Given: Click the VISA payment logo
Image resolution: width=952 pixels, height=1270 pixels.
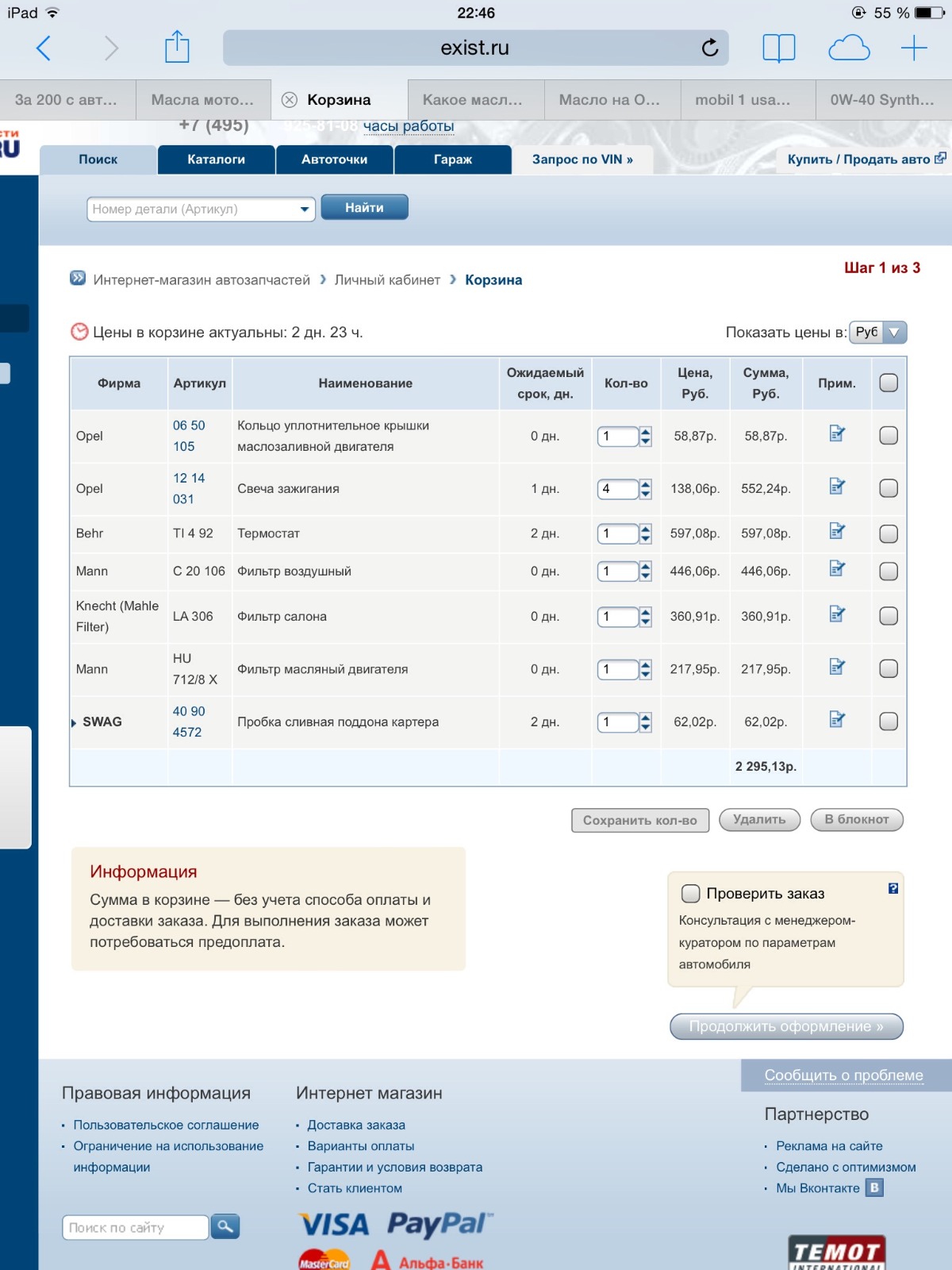Looking at the screenshot, I should tap(334, 1224).
